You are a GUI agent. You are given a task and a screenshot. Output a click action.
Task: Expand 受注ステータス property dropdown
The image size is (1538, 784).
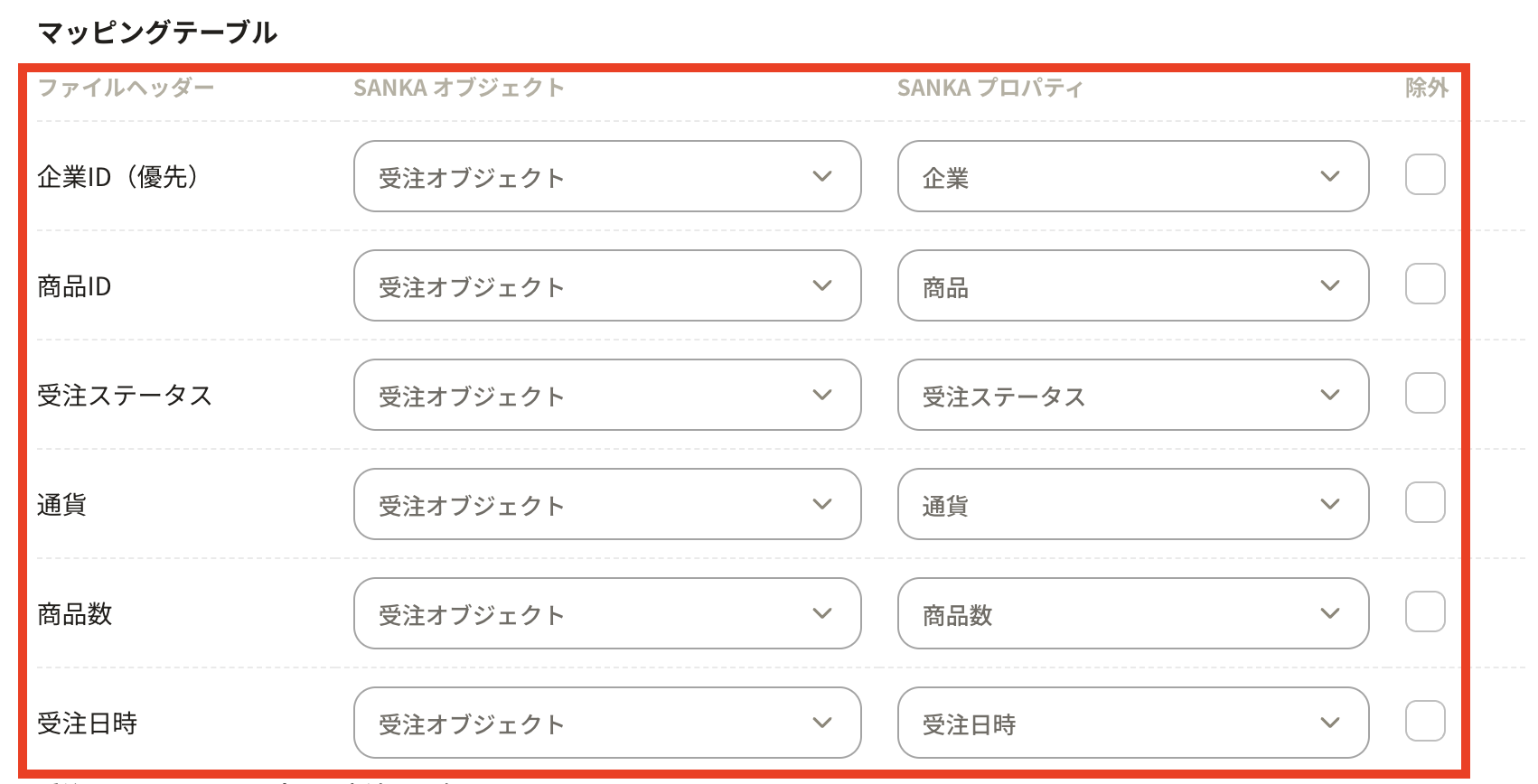click(1132, 396)
